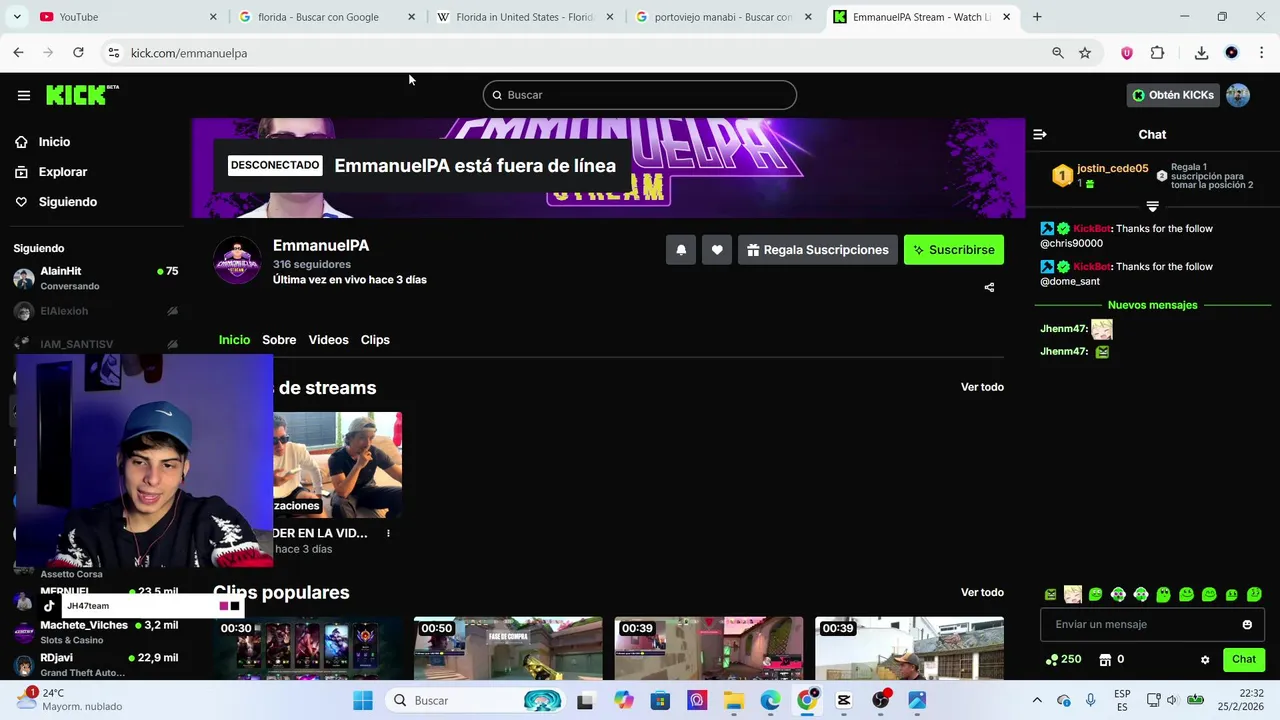
Task: Click Ver todo next to Clips populares
Action: click(982, 592)
